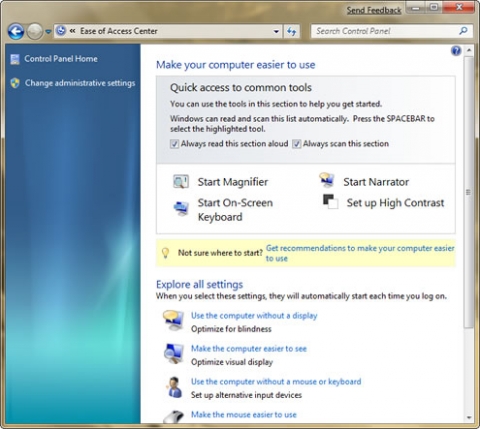Open Set up High Contrast
The width and height of the screenshot is (480, 429).
pos(395,203)
